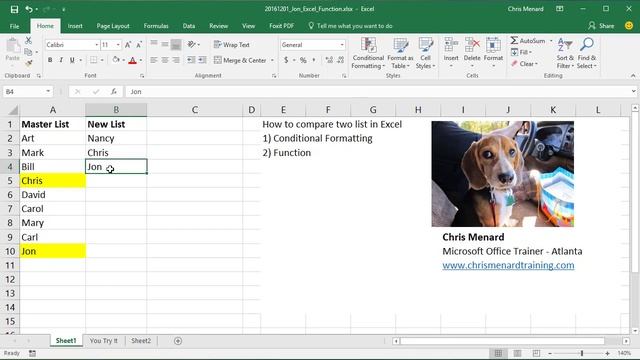
Task: Open the File tab
Action: tap(14, 26)
